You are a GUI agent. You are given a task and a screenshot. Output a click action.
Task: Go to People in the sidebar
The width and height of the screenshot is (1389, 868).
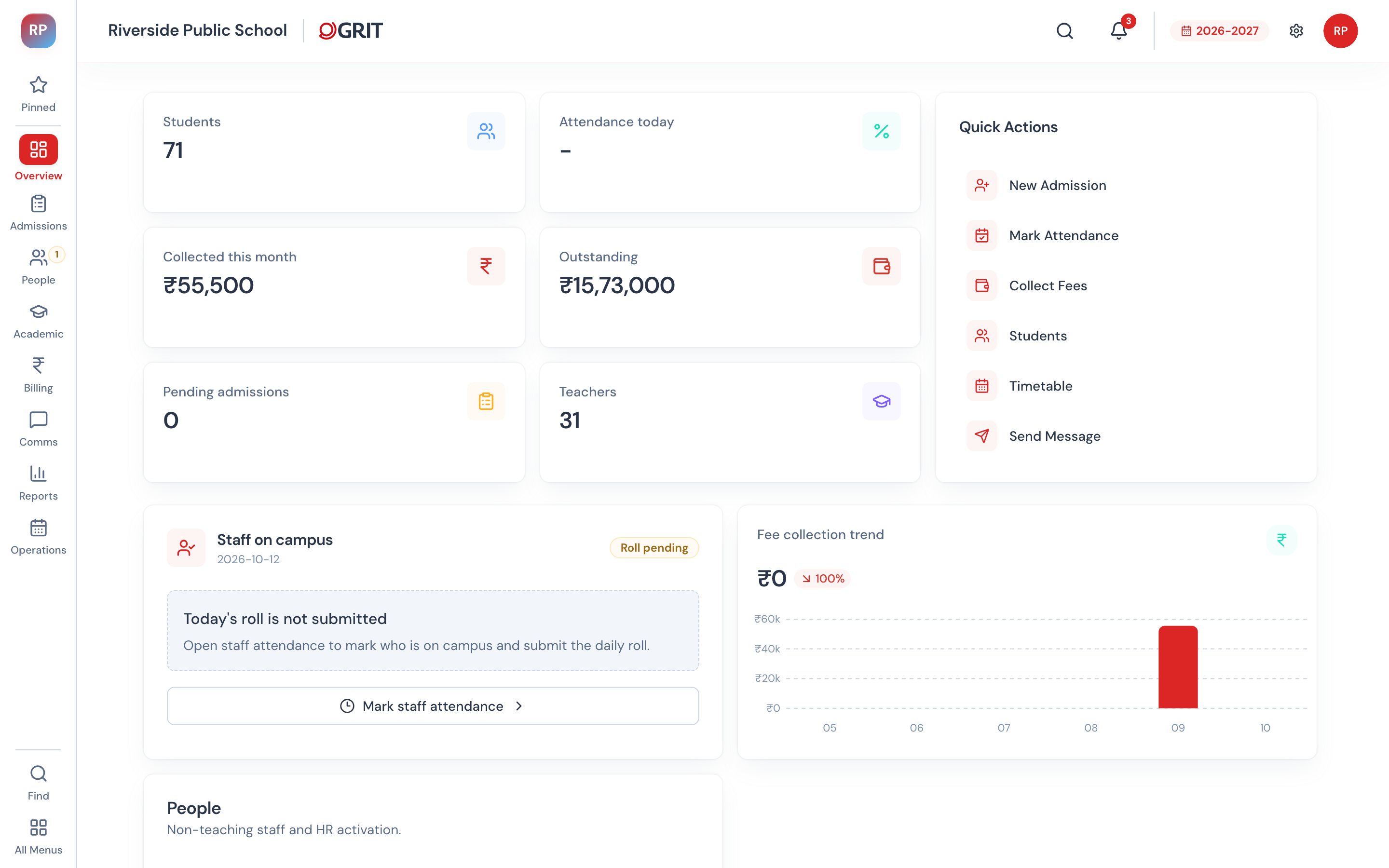point(39,267)
